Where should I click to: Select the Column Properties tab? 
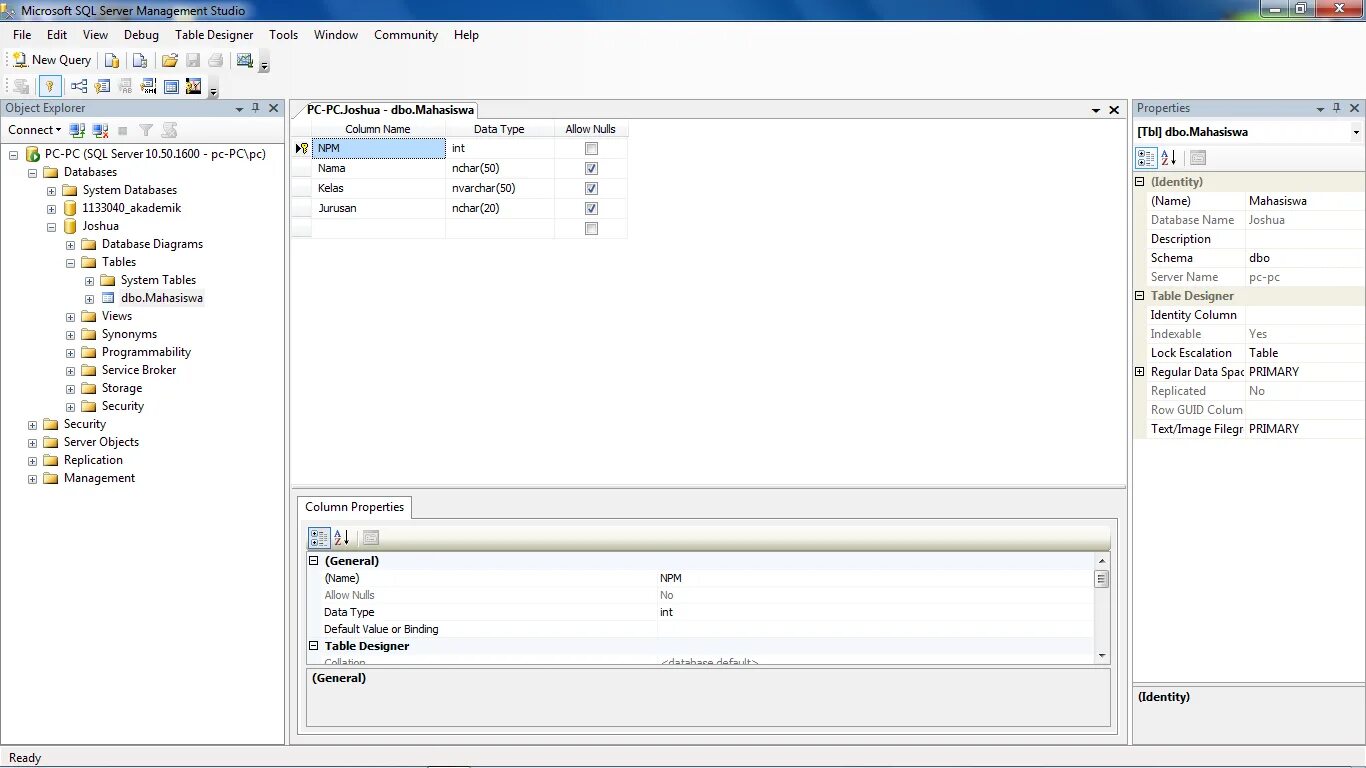[355, 507]
